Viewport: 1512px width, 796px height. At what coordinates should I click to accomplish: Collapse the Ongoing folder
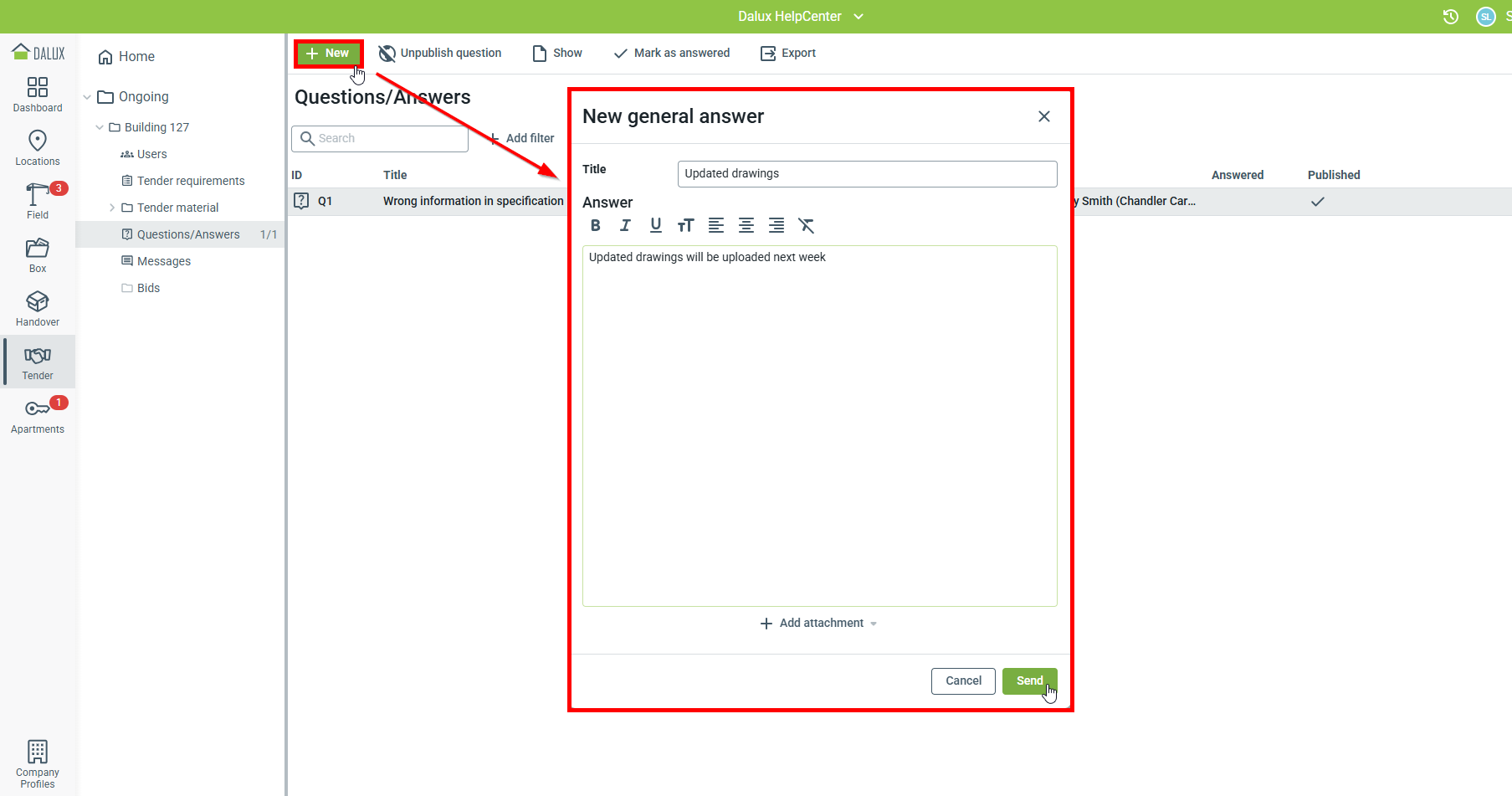pos(87,97)
